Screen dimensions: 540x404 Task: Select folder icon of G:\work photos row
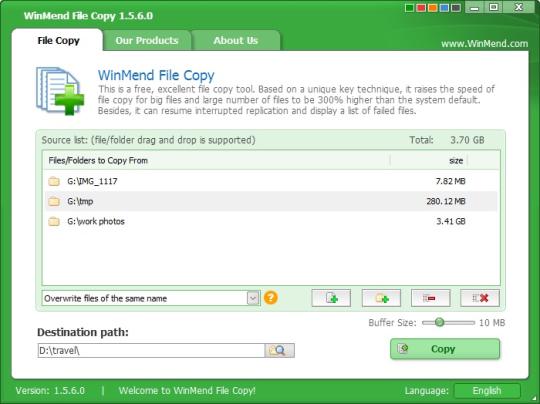point(54,221)
